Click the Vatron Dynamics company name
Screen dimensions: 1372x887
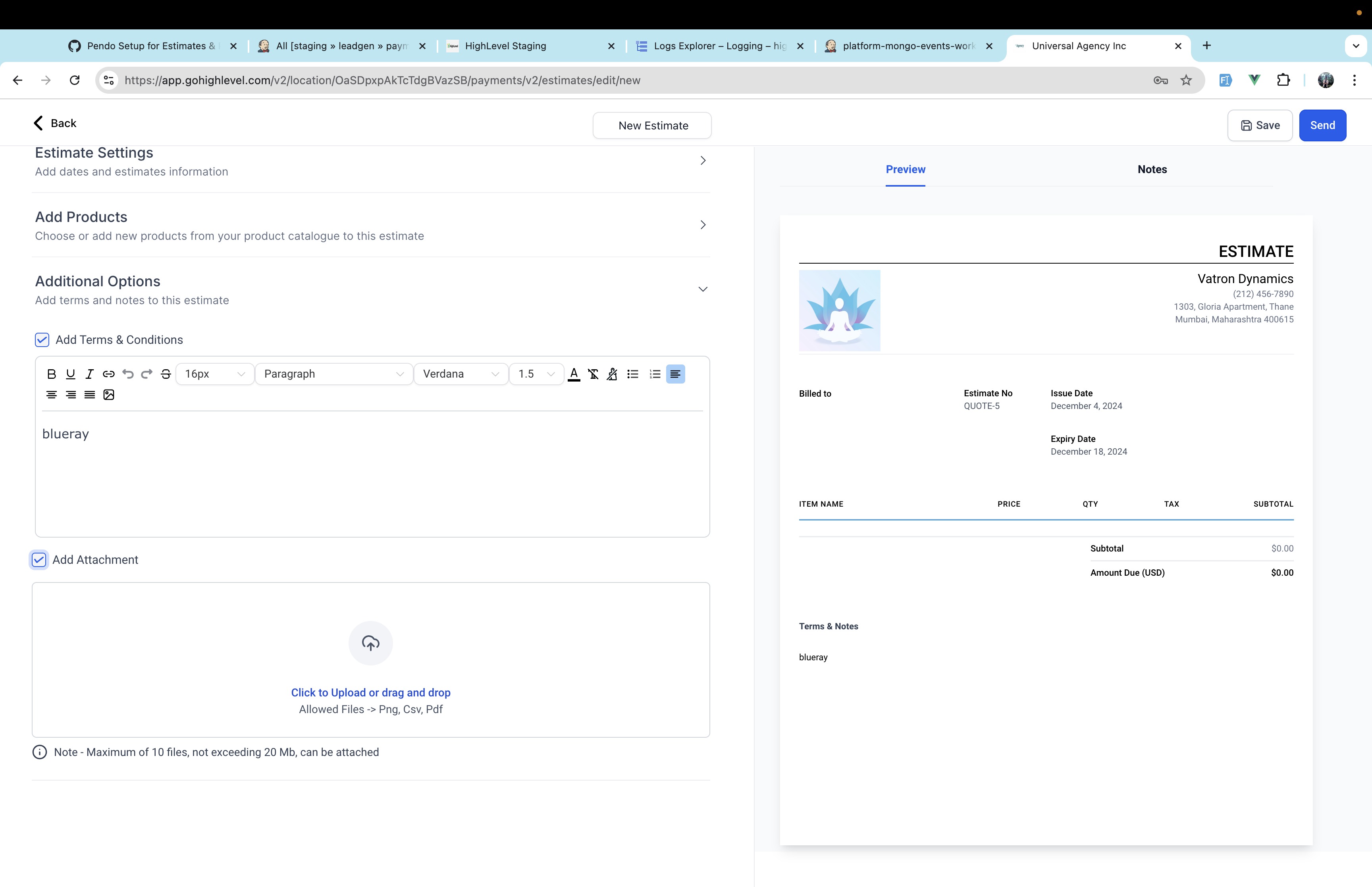1245,279
